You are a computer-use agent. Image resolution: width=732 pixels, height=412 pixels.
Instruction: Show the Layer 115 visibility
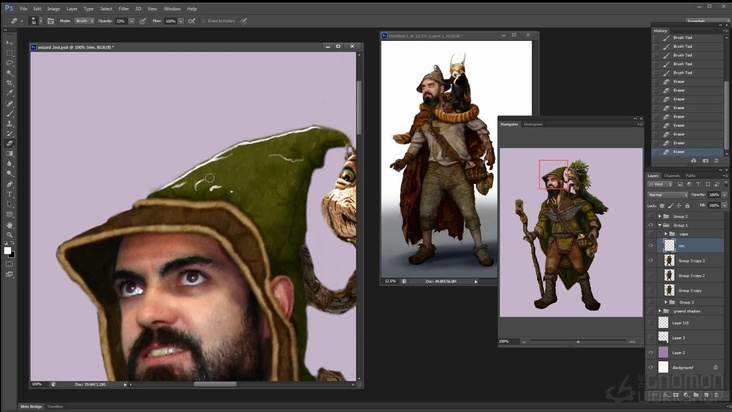pyautogui.click(x=651, y=323)
